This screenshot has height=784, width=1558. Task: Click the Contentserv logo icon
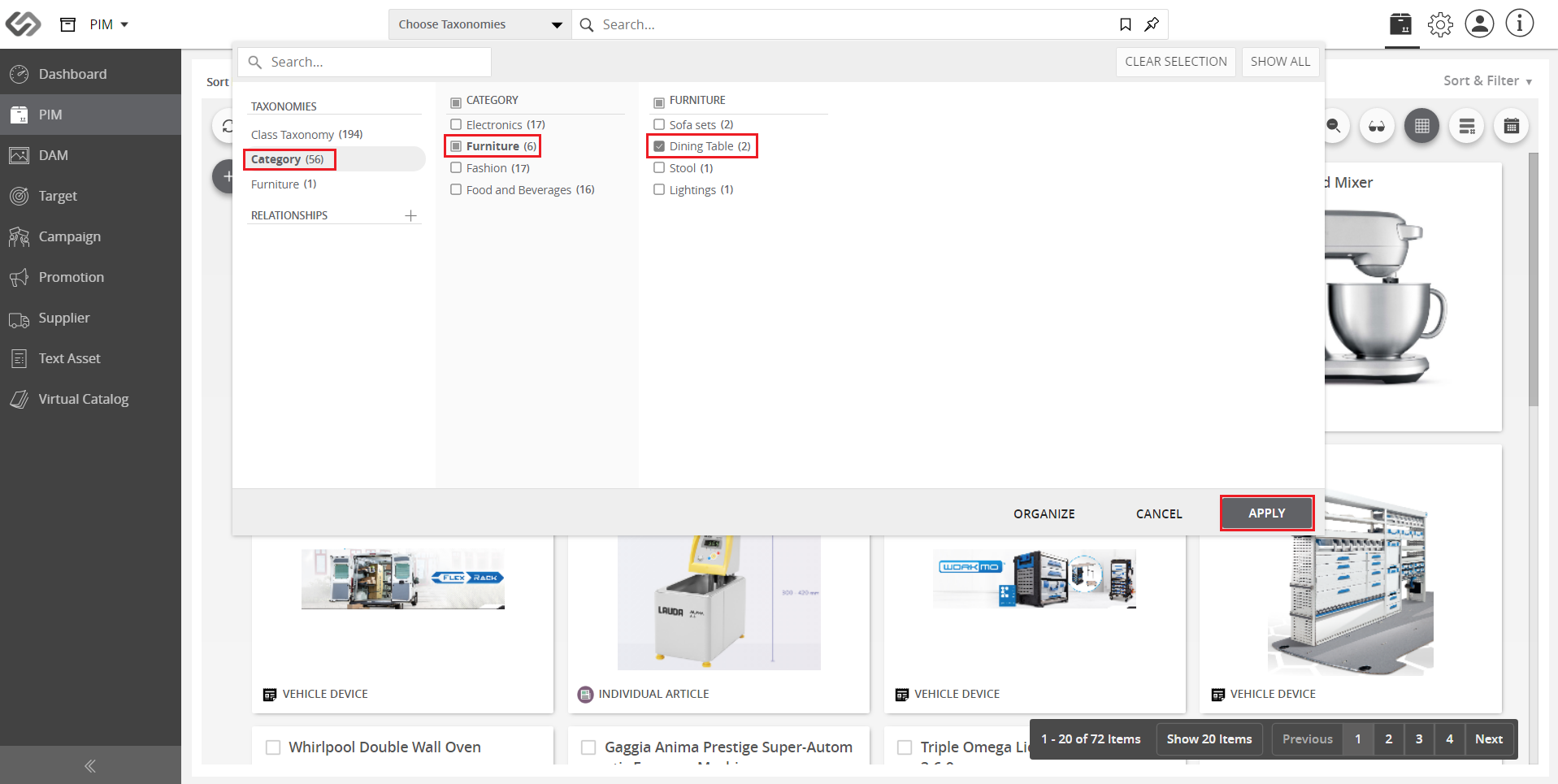point(23,24)
